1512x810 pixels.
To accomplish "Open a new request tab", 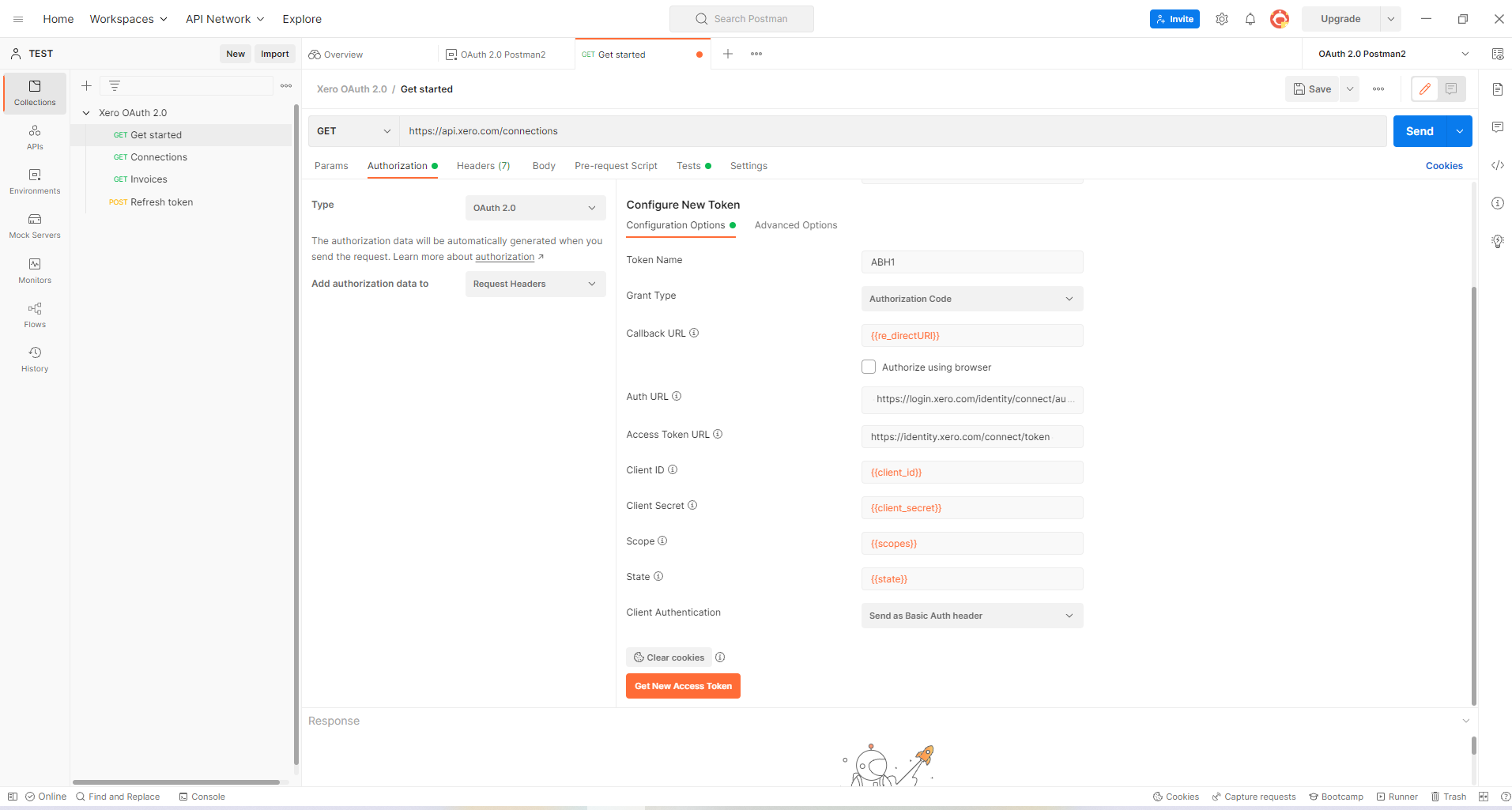I will click(728, 54).
